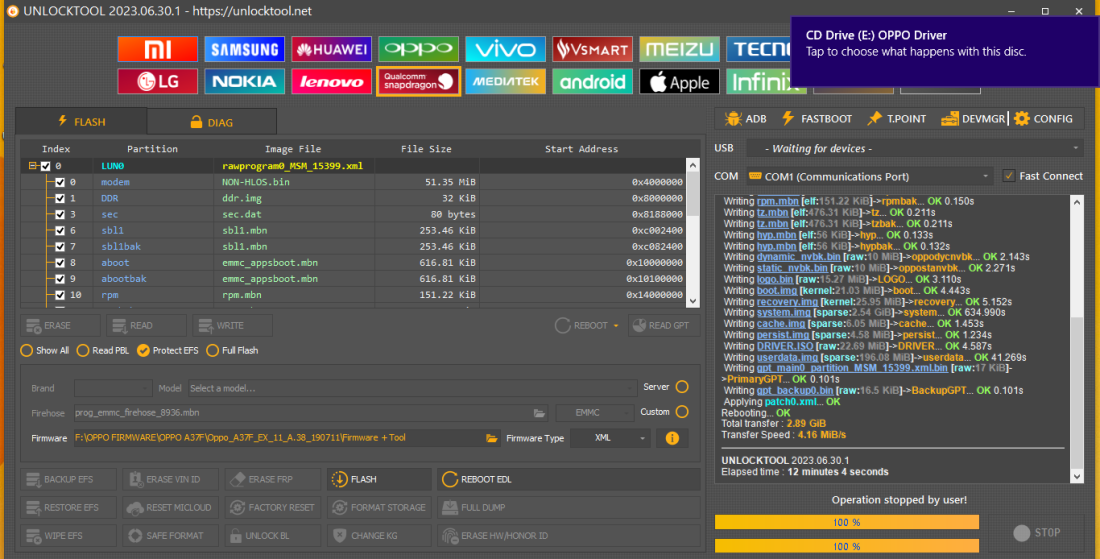Click the log panel scrollbar up arrow
The image size is (1100, 559).
1077,202
